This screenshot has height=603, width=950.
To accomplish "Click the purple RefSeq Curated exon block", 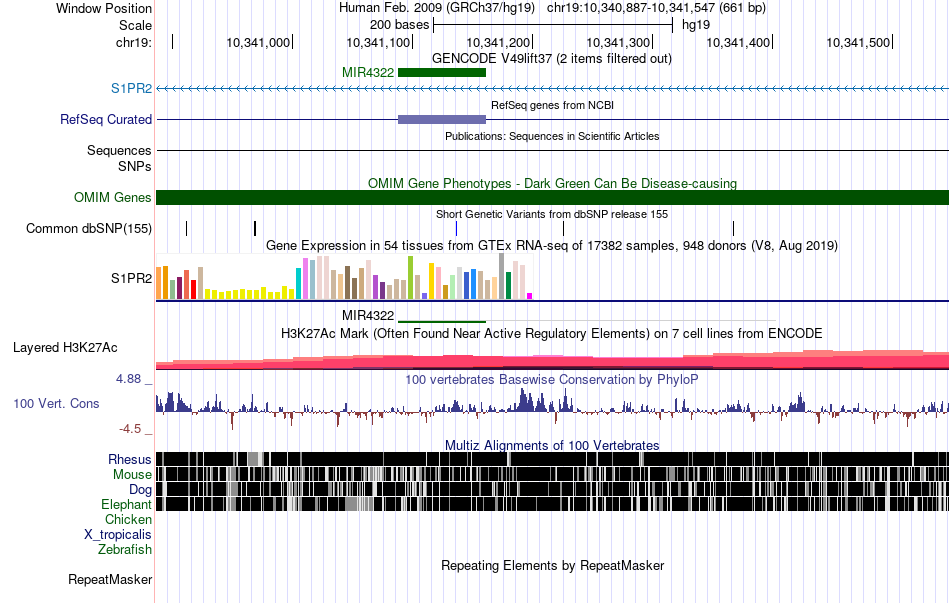I will click(442, 119).
